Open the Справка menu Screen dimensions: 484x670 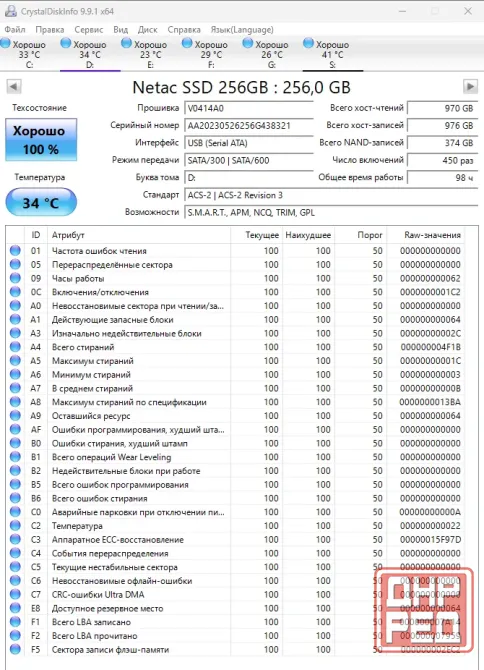point(184,29)
